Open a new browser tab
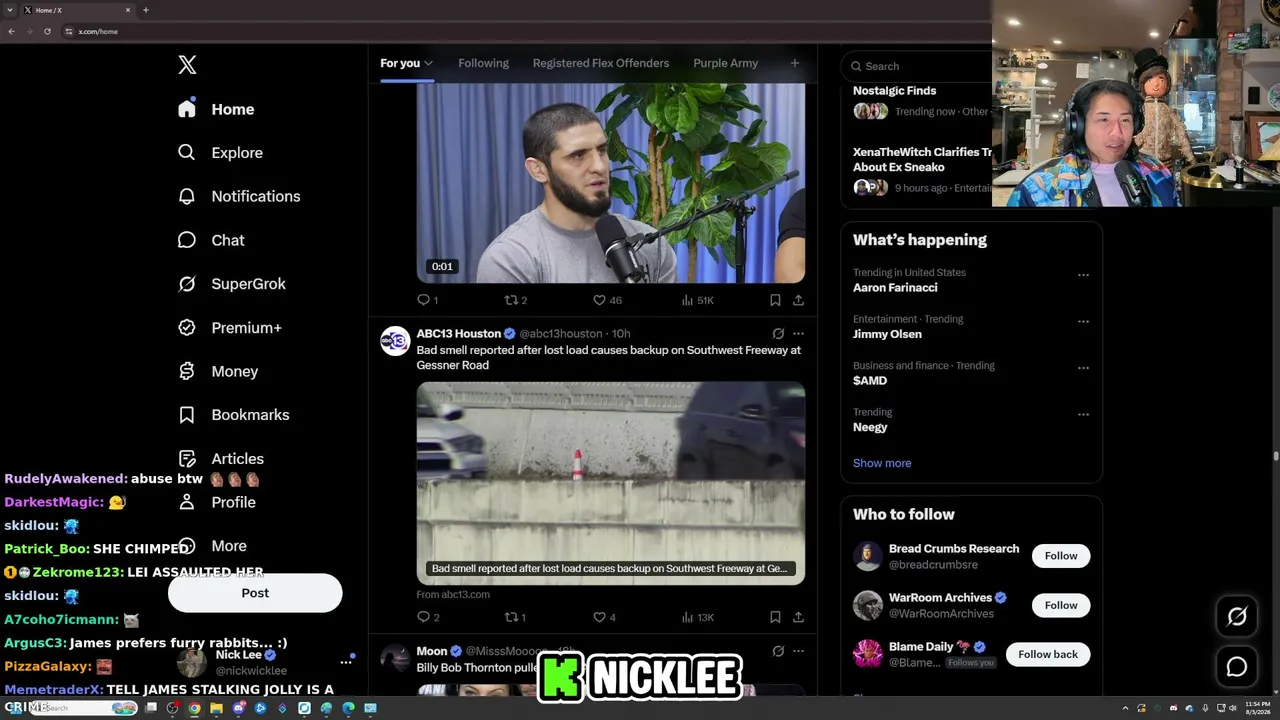This screenshot has height=720, width=1280. (146, 10)
